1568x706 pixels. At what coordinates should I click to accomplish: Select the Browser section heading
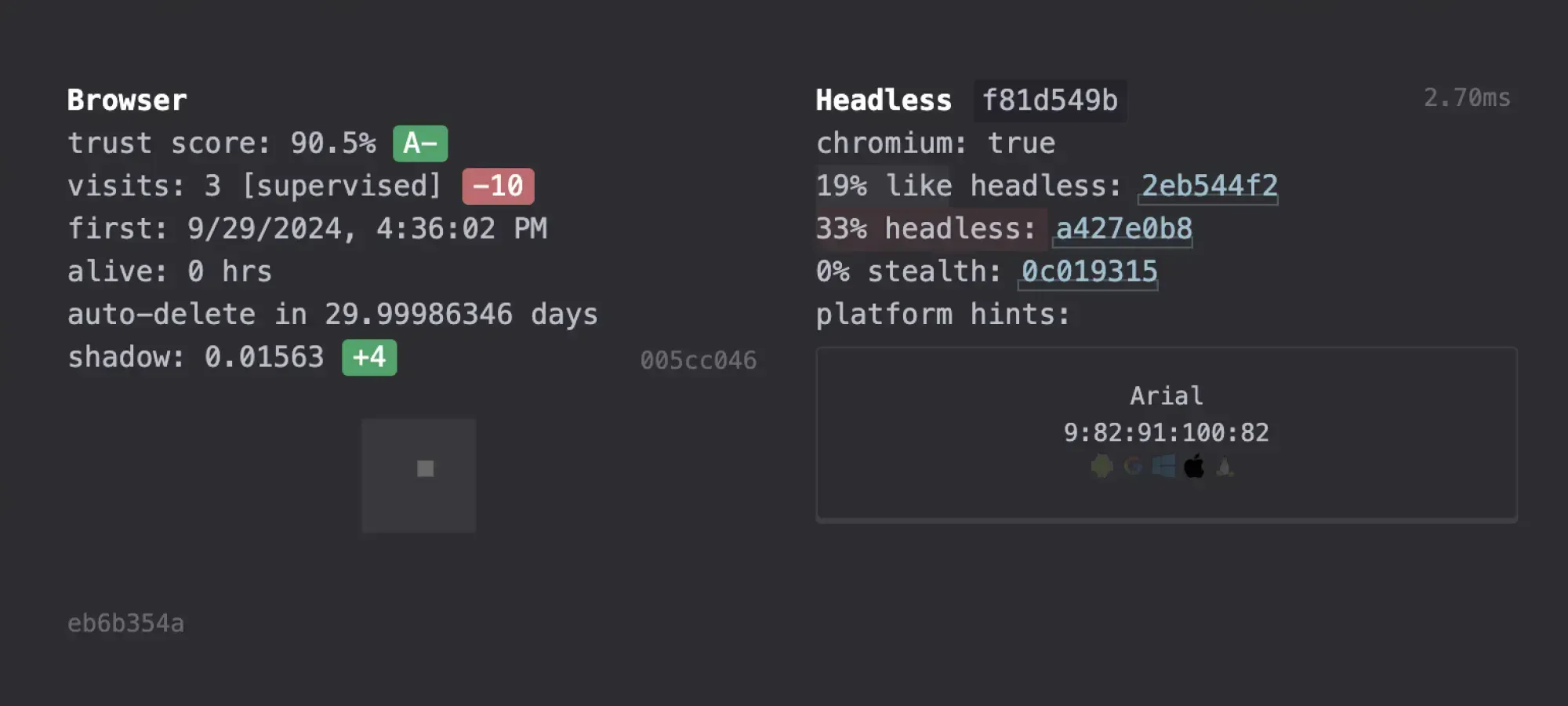[128, 100]
